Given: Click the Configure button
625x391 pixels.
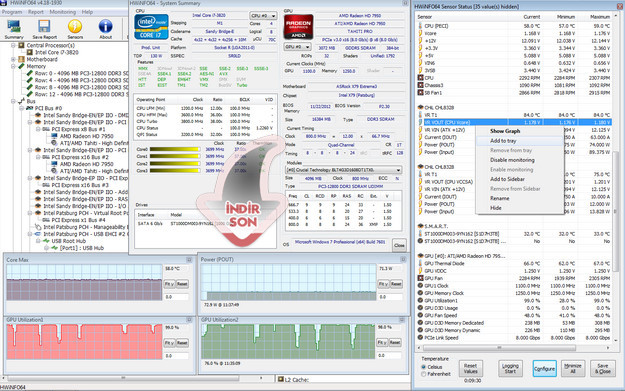Looking at the screenshot, I should pos(544,368).
